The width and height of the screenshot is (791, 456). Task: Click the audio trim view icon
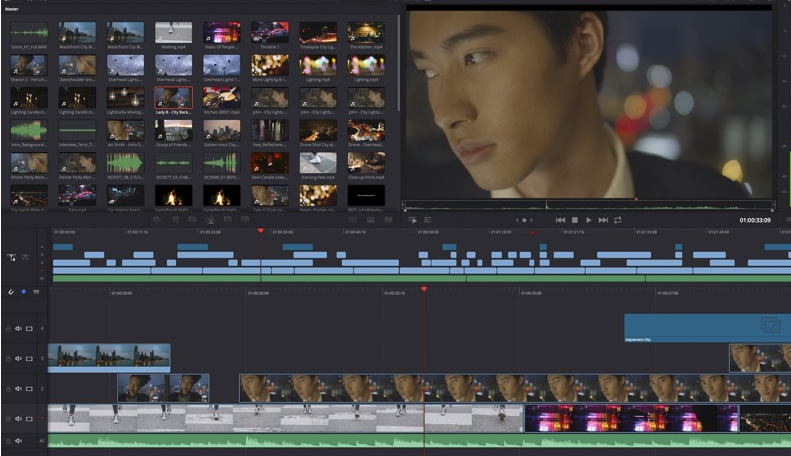click(x=36, y=292)
